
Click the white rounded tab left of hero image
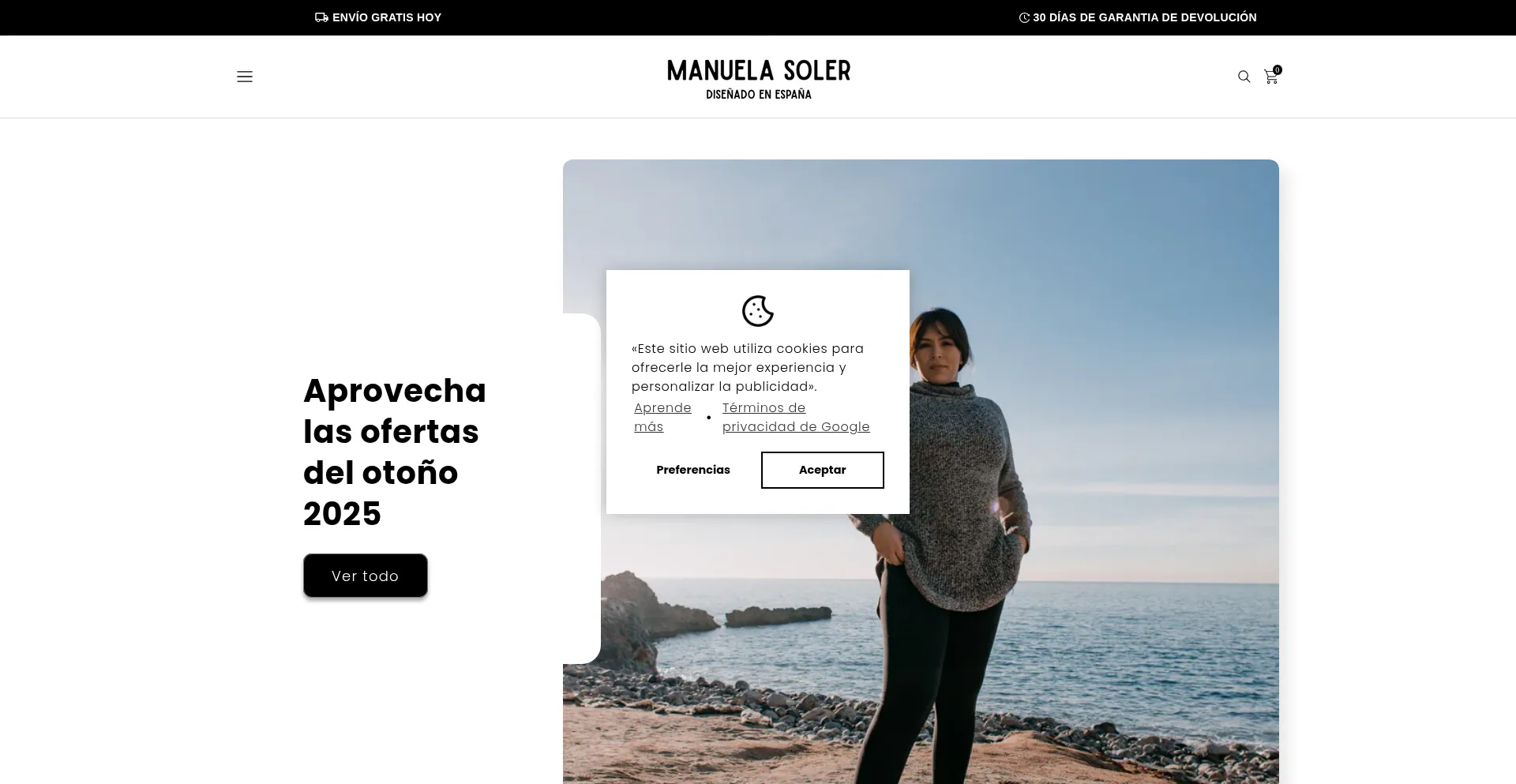pyautogui.click(x=582, y=489)
